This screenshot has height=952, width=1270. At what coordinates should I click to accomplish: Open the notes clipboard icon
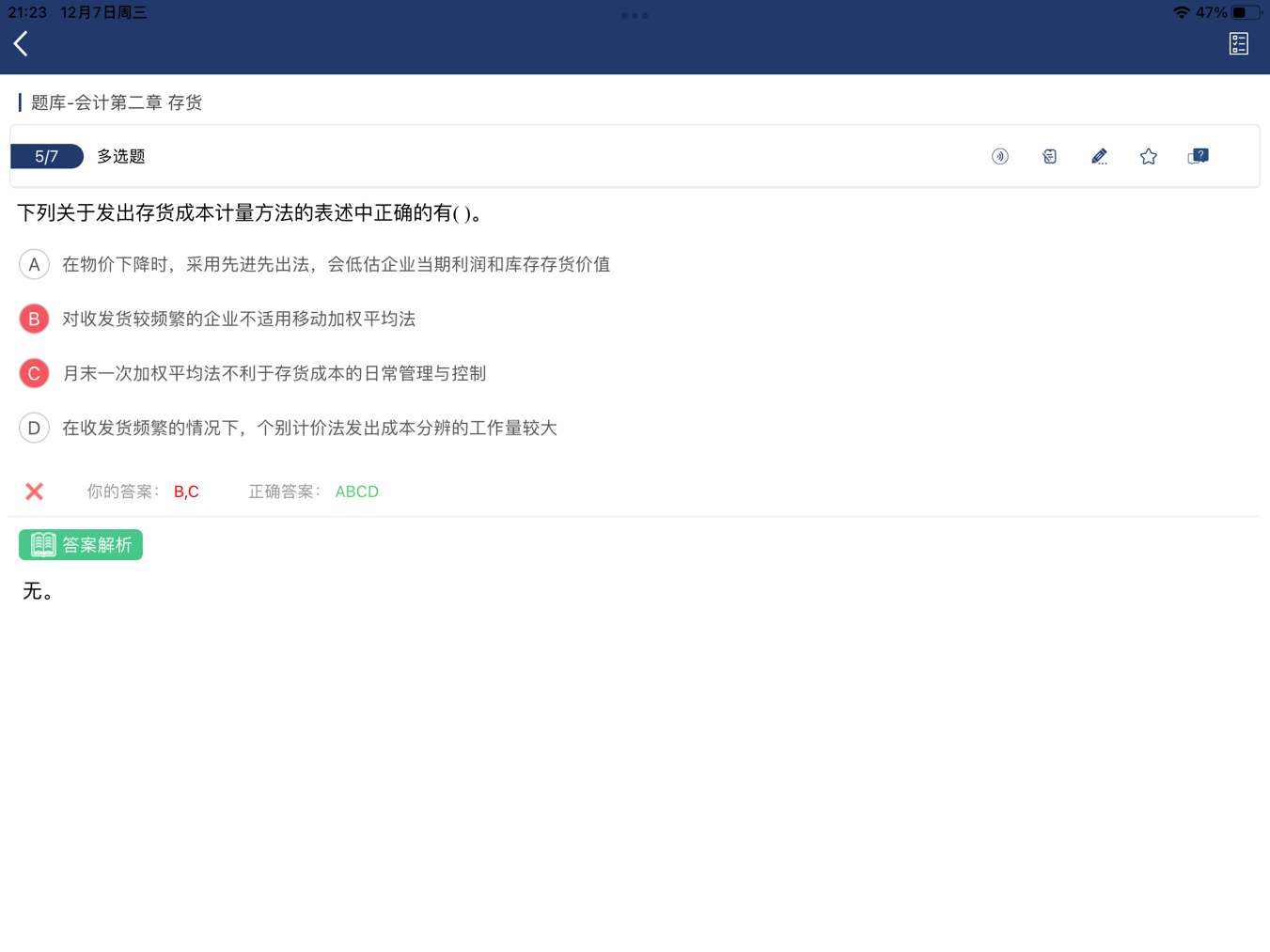1049,157
